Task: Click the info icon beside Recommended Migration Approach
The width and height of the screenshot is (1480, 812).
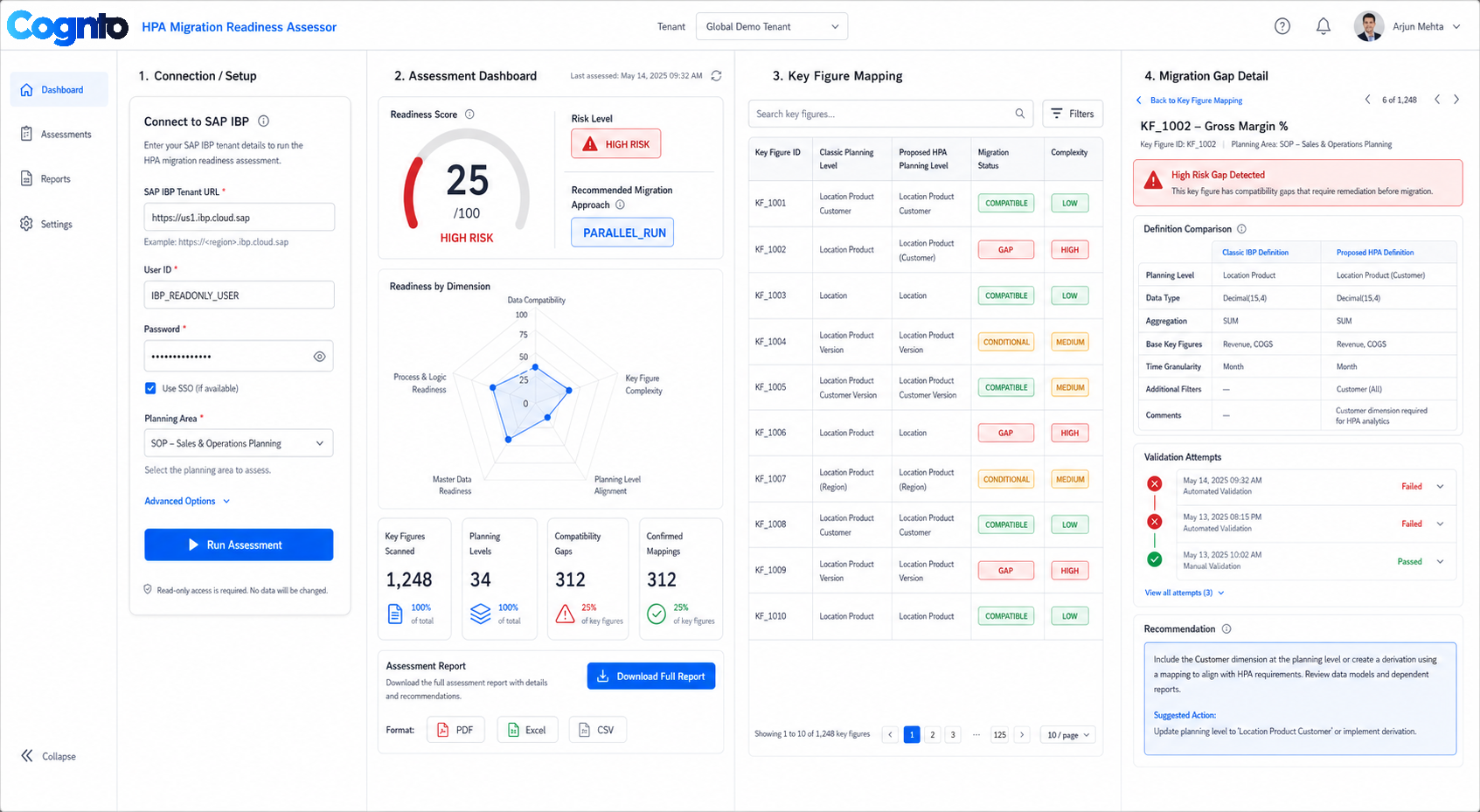Action: 620,205
